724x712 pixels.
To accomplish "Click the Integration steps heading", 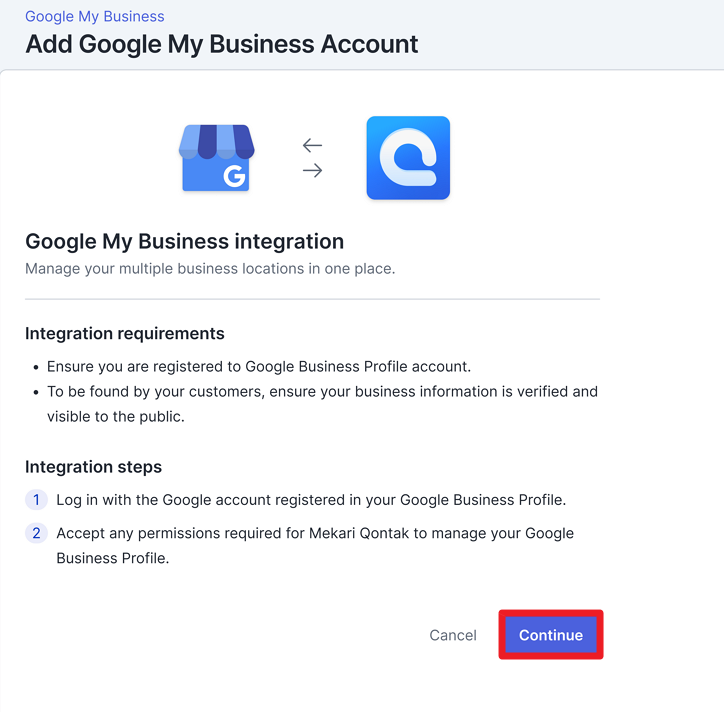I will 93,467.
